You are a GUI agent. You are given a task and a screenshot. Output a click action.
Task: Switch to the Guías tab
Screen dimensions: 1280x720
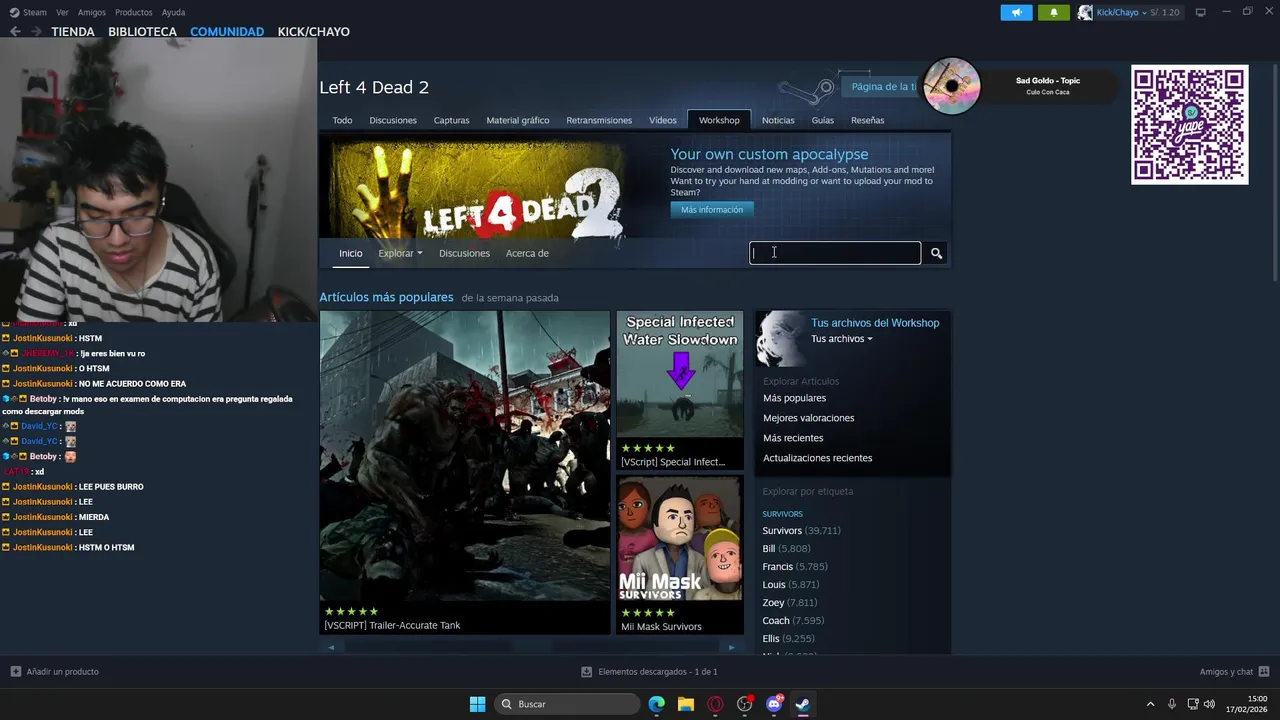(x=823, y=120)
